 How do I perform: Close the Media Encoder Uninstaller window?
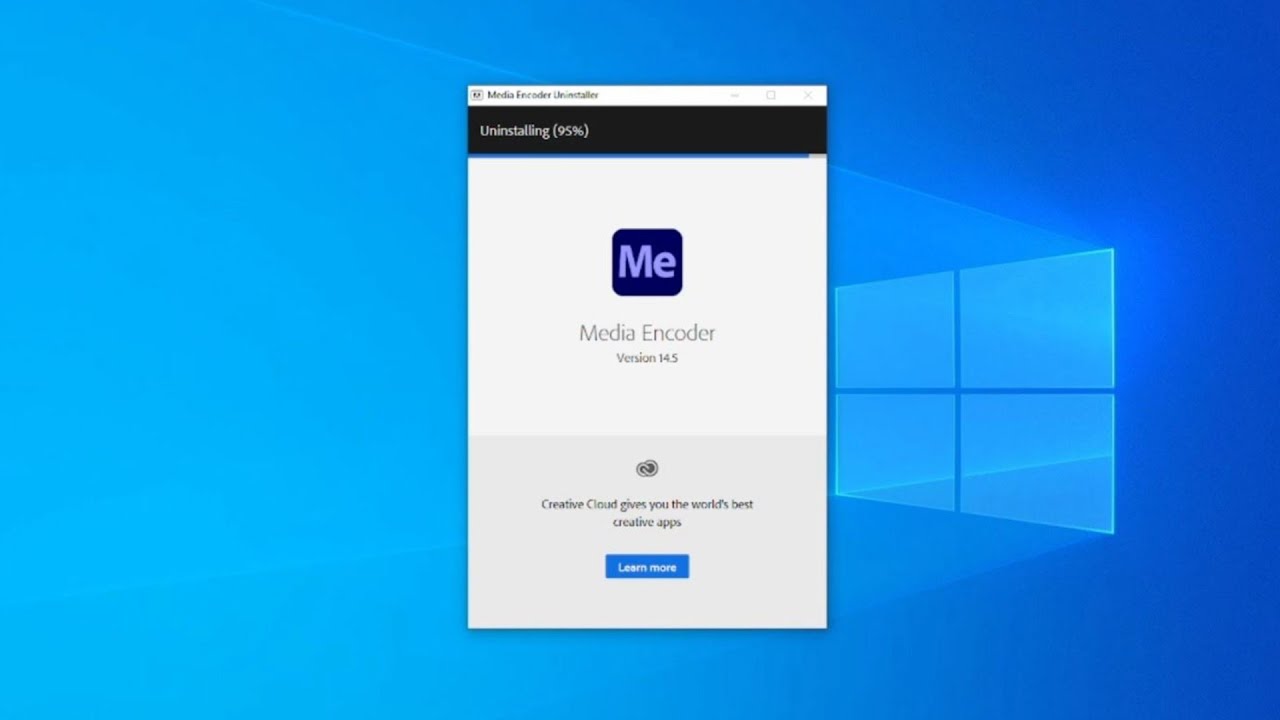coord(808,95)
